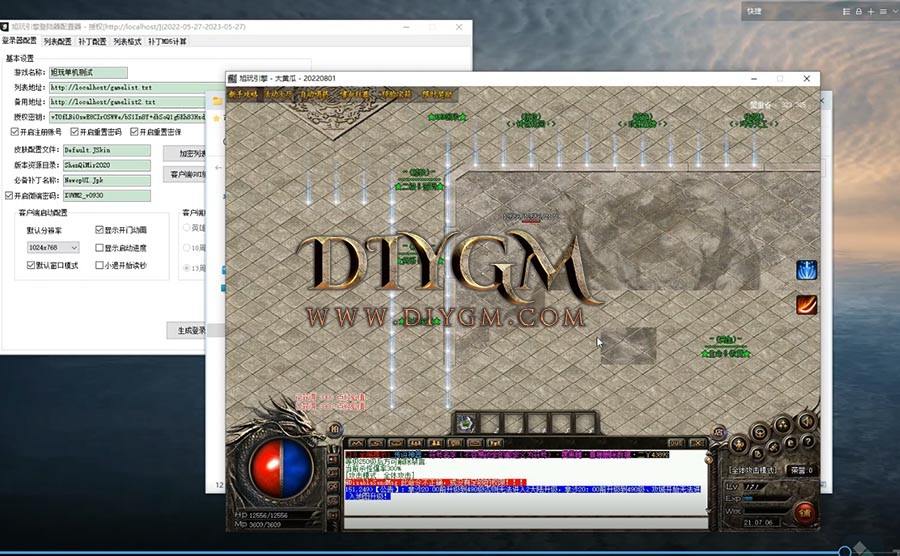This screenshot has height=556, width=900.
Task: Toggle the 开启重置密保 checkbox
Action: click(x=134, y=132)
